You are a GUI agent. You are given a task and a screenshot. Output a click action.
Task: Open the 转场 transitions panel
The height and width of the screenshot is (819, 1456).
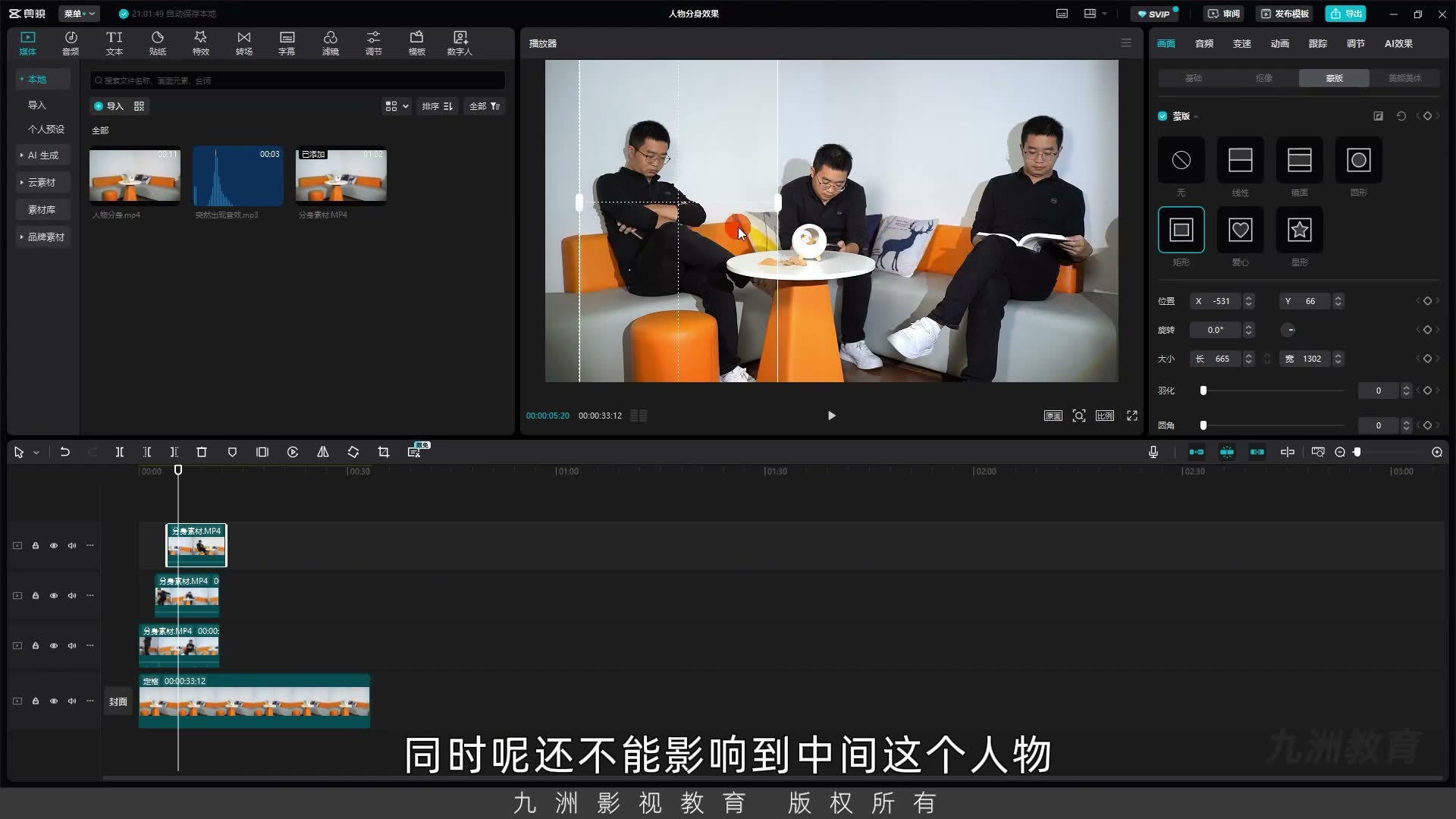pos(244,43)
